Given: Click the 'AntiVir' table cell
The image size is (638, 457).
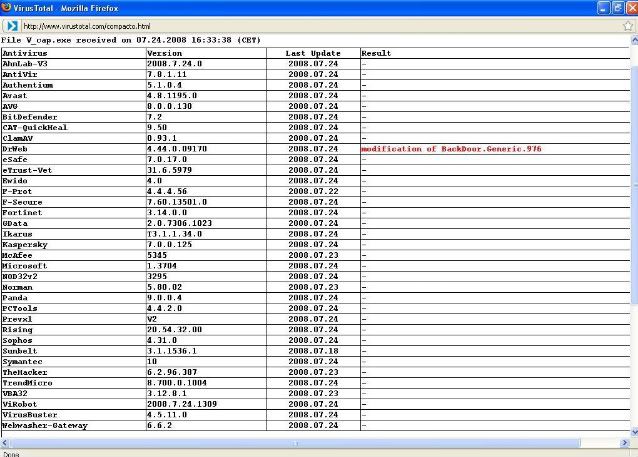Looking at the screenshot, I should coord(74,74).
